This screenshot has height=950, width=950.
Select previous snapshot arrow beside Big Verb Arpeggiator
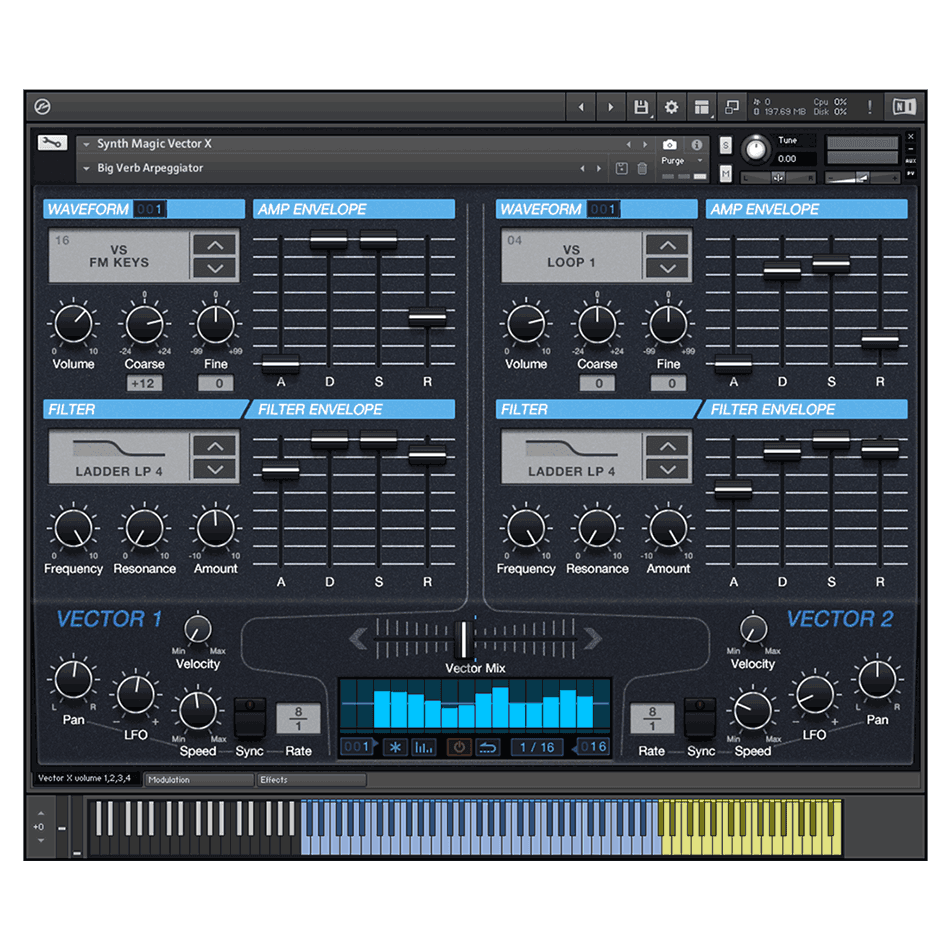582,168
